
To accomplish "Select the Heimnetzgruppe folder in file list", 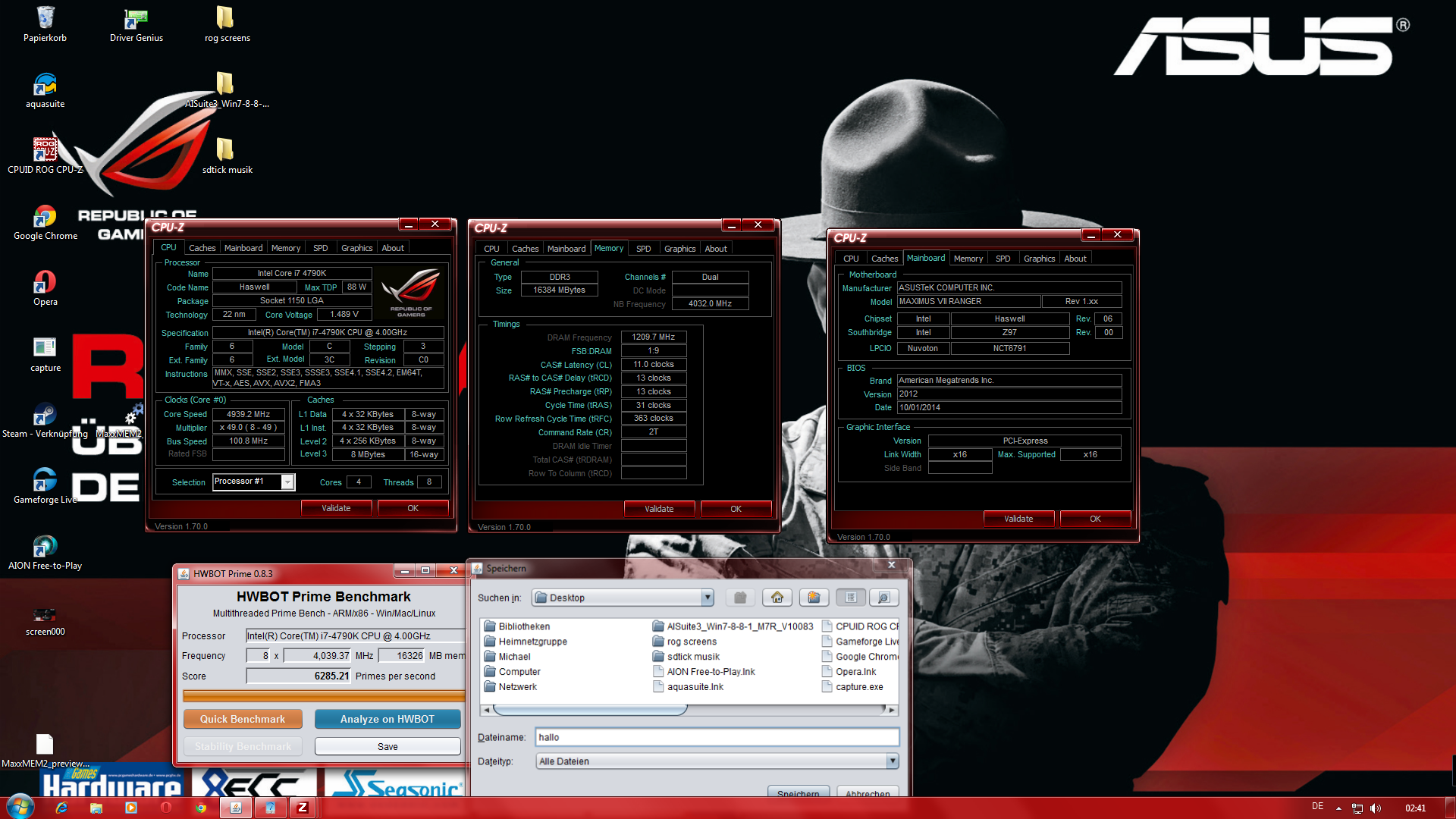I will click(x=526, y=642).
